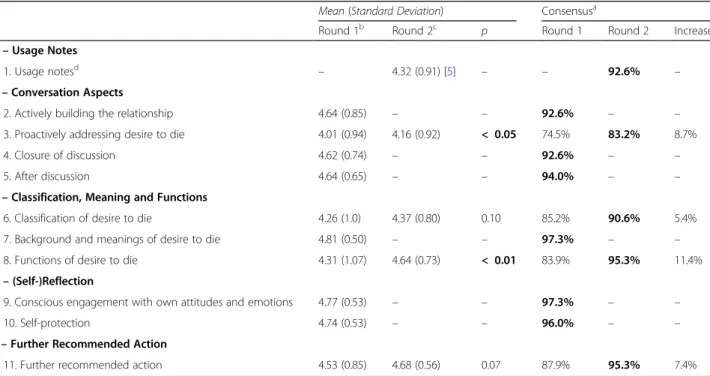This screenshot has height=376, width=710.
Task: Select the 'p' column header
Action: coord(484,32)
